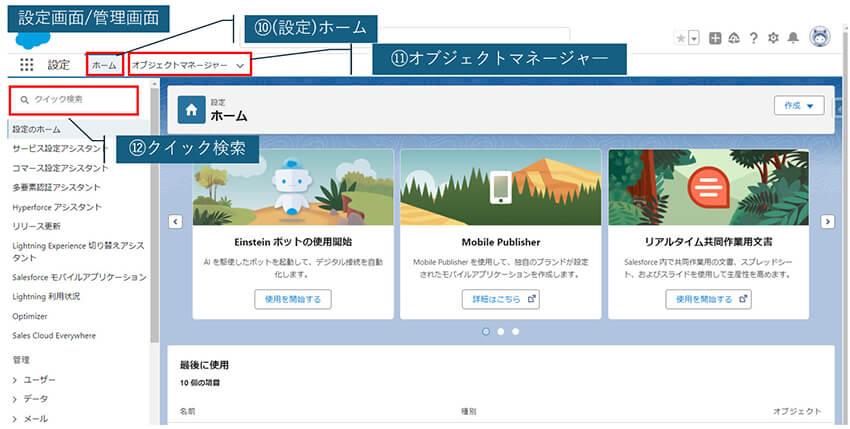Click 詳細はこちら under Mobile Publisher
This screenshot has width=850, height=429.
pos(501,299)
